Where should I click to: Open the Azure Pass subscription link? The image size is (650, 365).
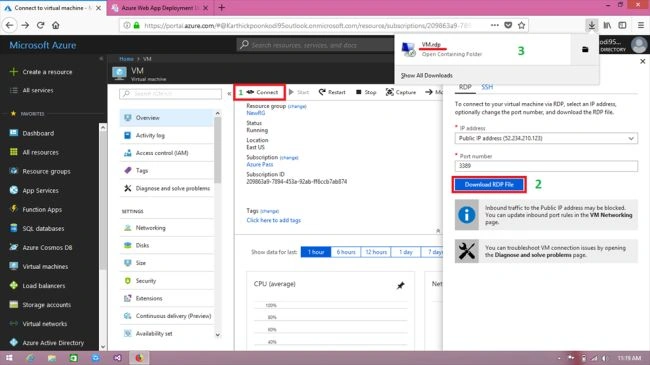click(x=260, y=165)
